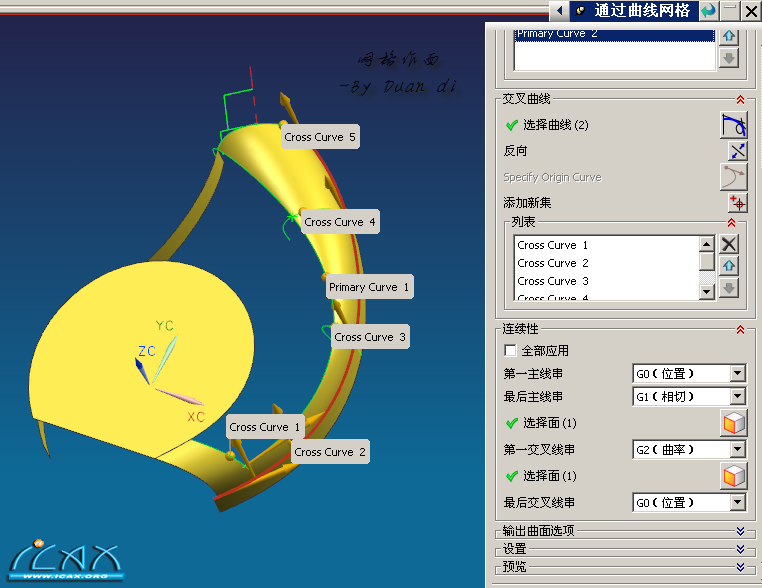
Task: Click list scrollbar down arrow
Action: pyautogui.click(x=707, y=292)
